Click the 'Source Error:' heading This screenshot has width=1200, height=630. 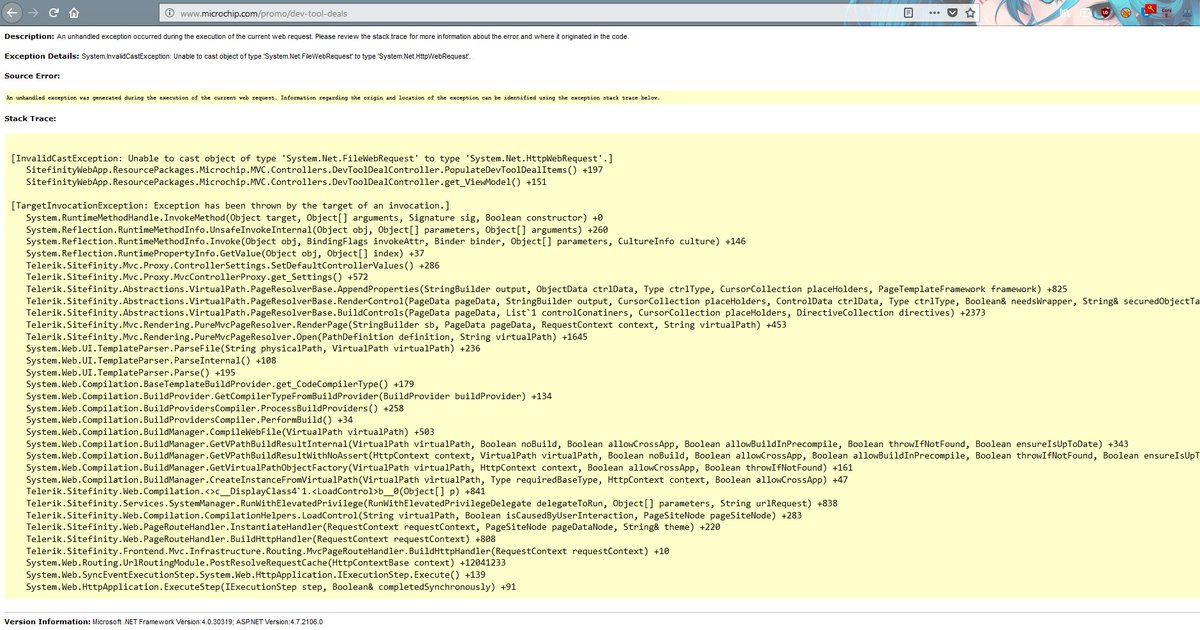[32, 75]
